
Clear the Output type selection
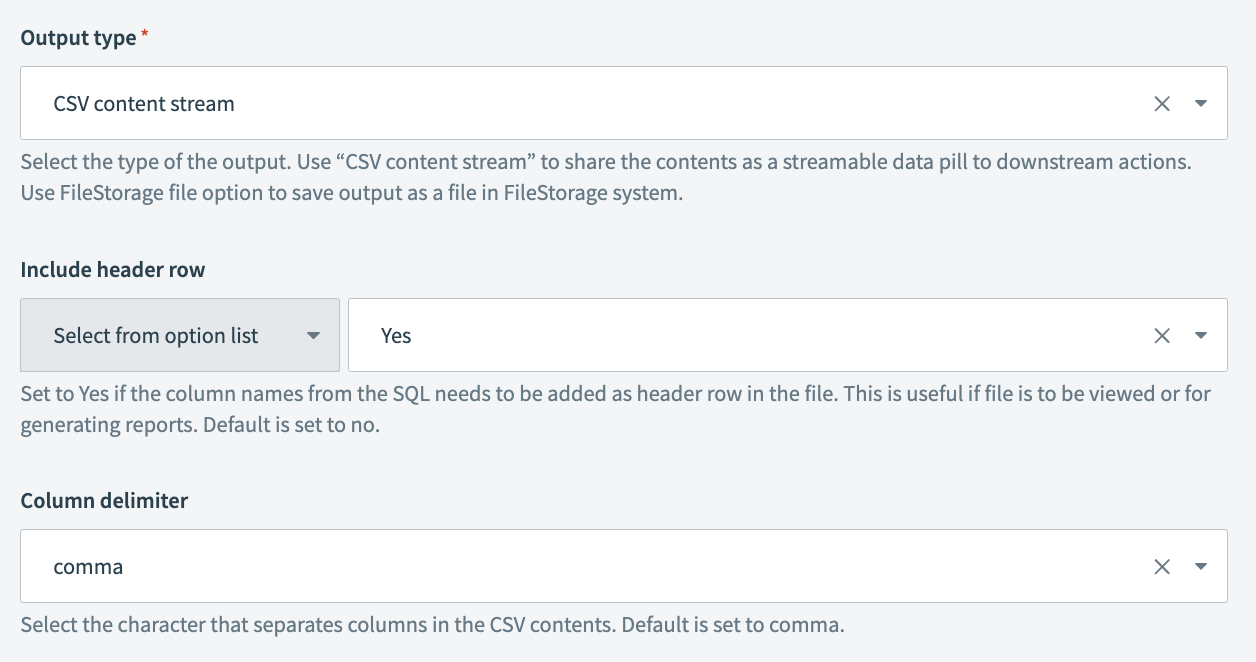1162,104
